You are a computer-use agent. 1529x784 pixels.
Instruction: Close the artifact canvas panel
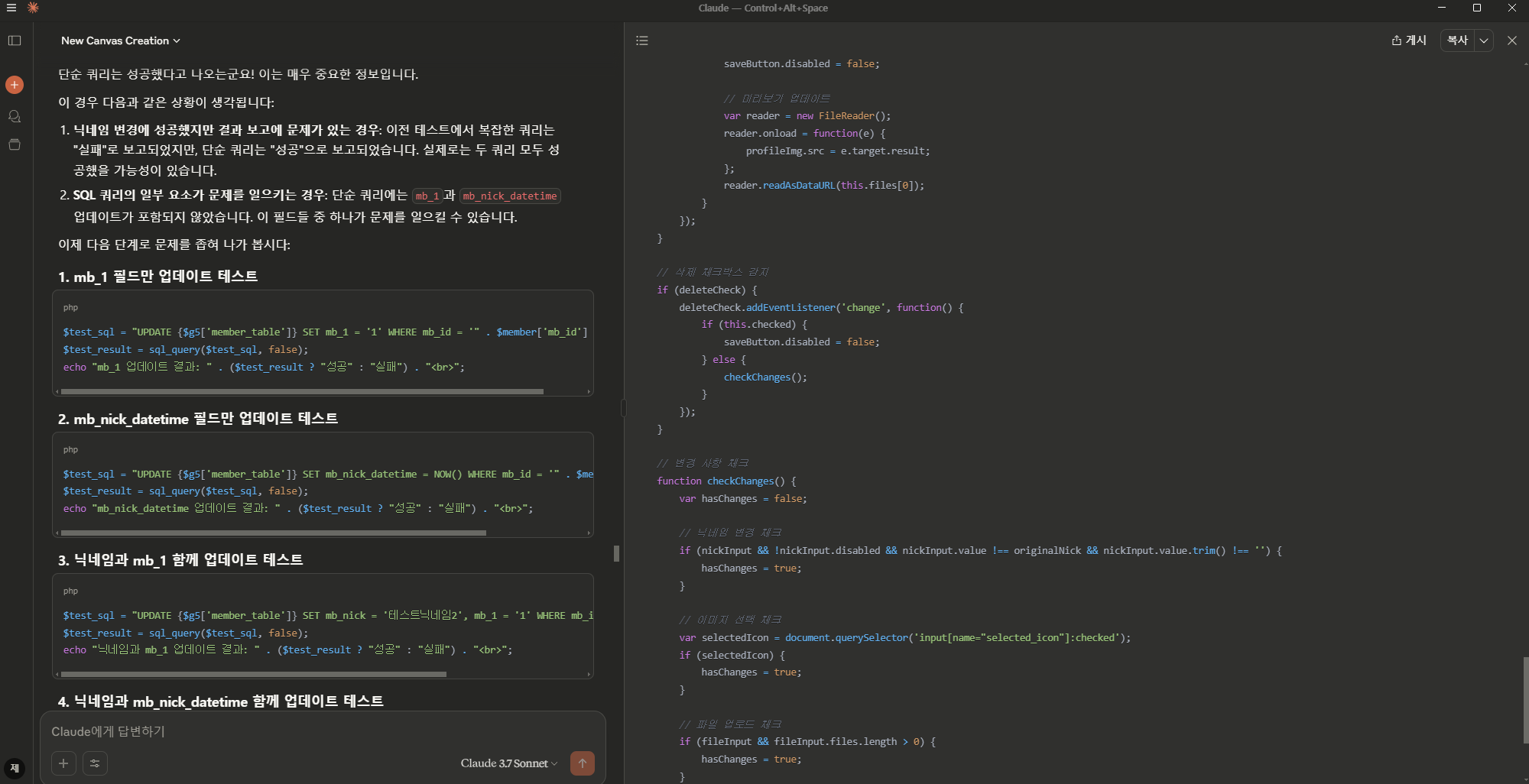1512,40
